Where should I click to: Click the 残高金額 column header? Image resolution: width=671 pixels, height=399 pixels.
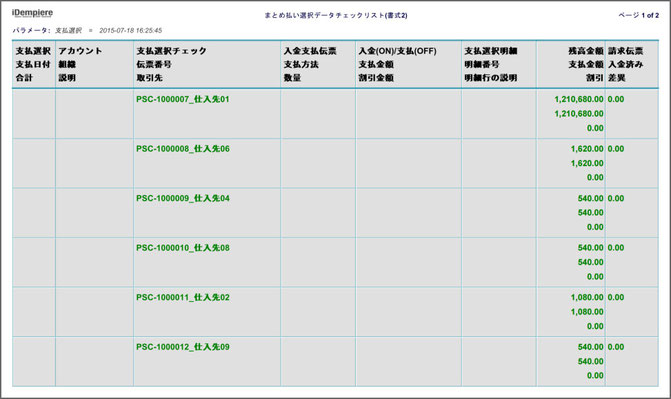pyautogui.click(x=586, y=51)
